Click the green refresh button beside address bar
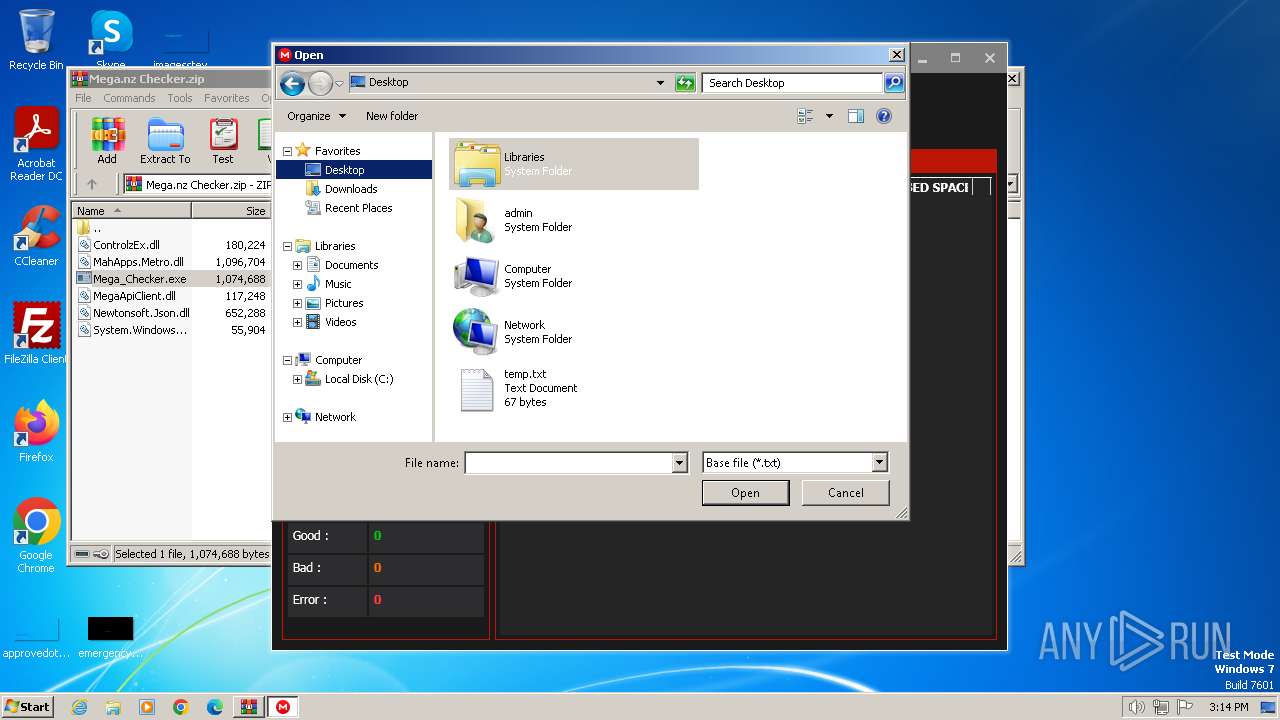This screenshot has height=720, width=1280. pos(685,83)
